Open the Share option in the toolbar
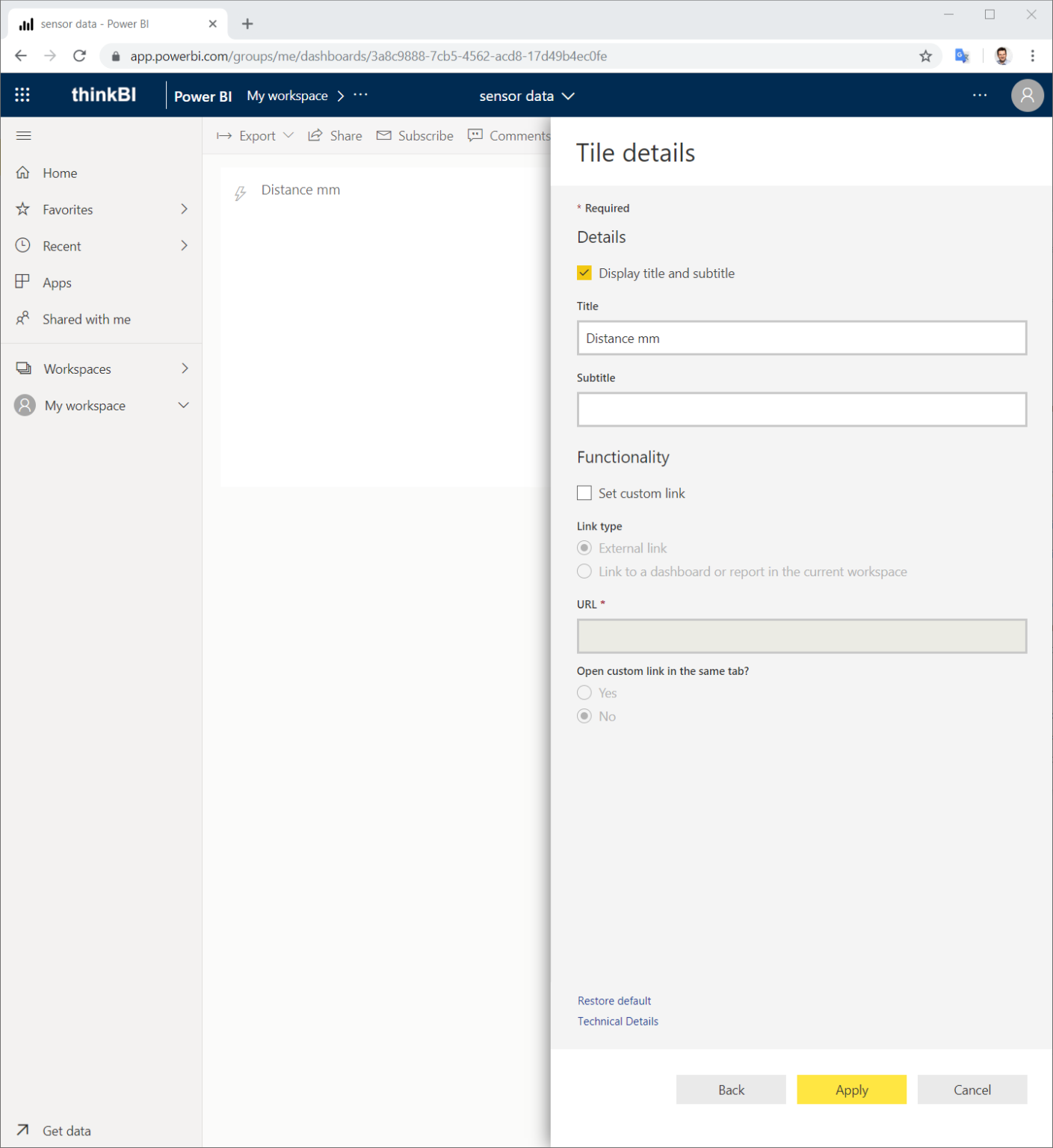Image resolution: width=1053 pixels, height=1148 pixels. (x=335, y=135)
